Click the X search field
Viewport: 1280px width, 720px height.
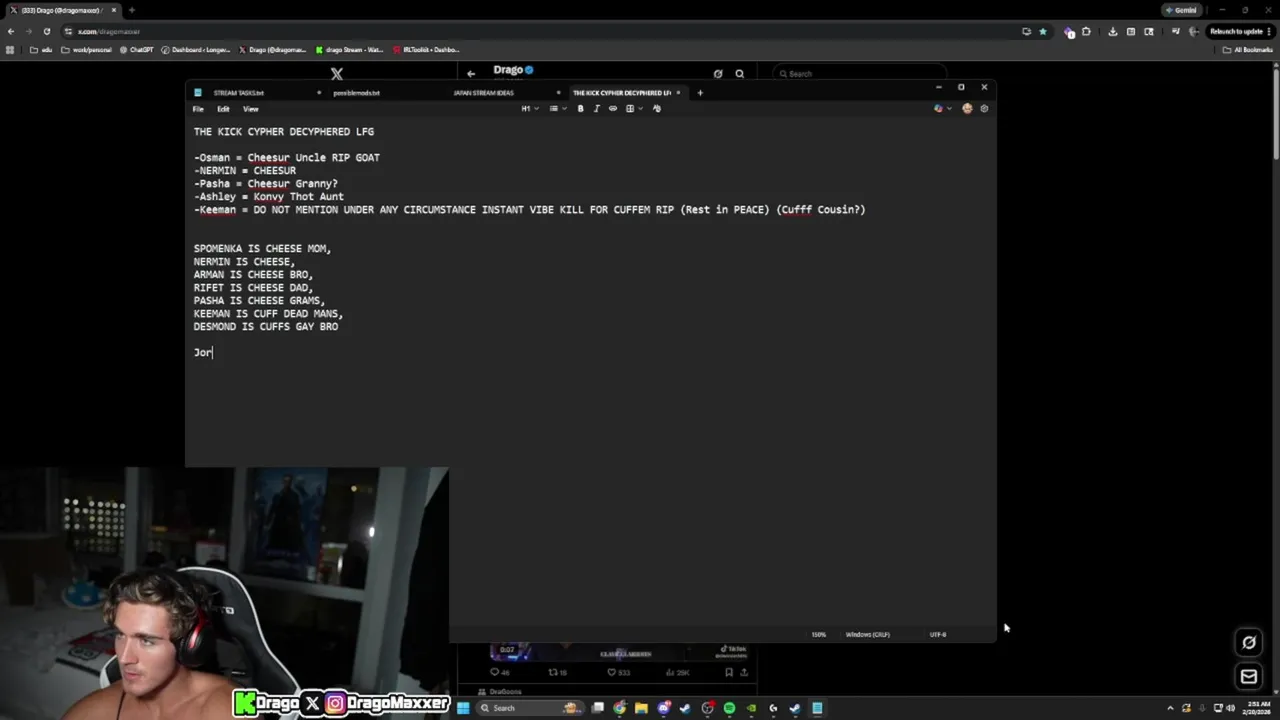(860, 73)
